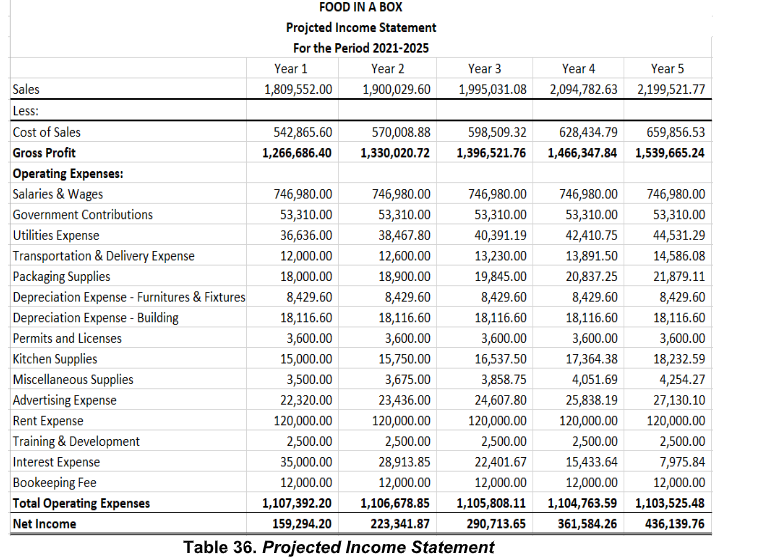The width and height of the screenshot is (759, 560).
Task: Select Total Operating Expenses Year 1 value
Action: 297,503
